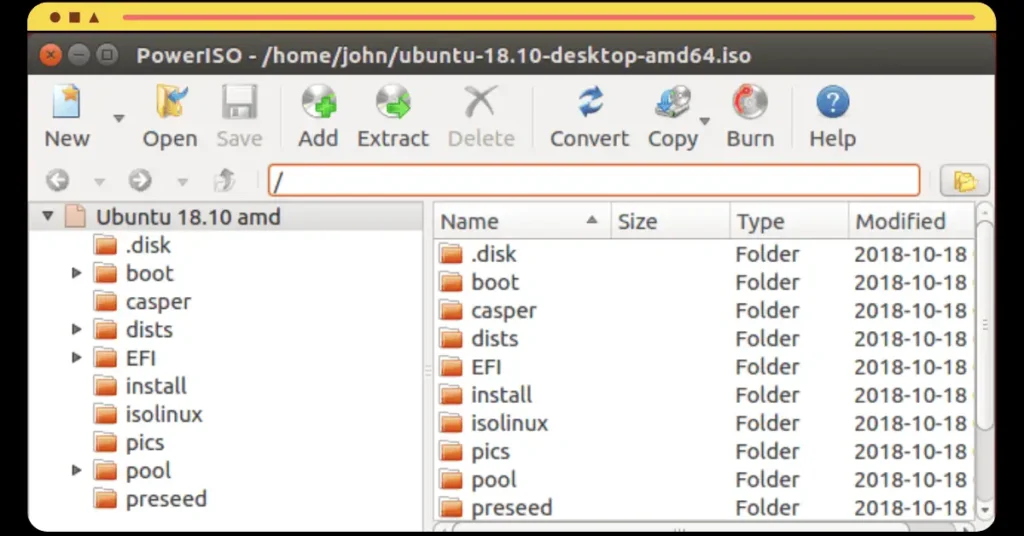
Task: Select install folder in tree panel
Action: 156,386
